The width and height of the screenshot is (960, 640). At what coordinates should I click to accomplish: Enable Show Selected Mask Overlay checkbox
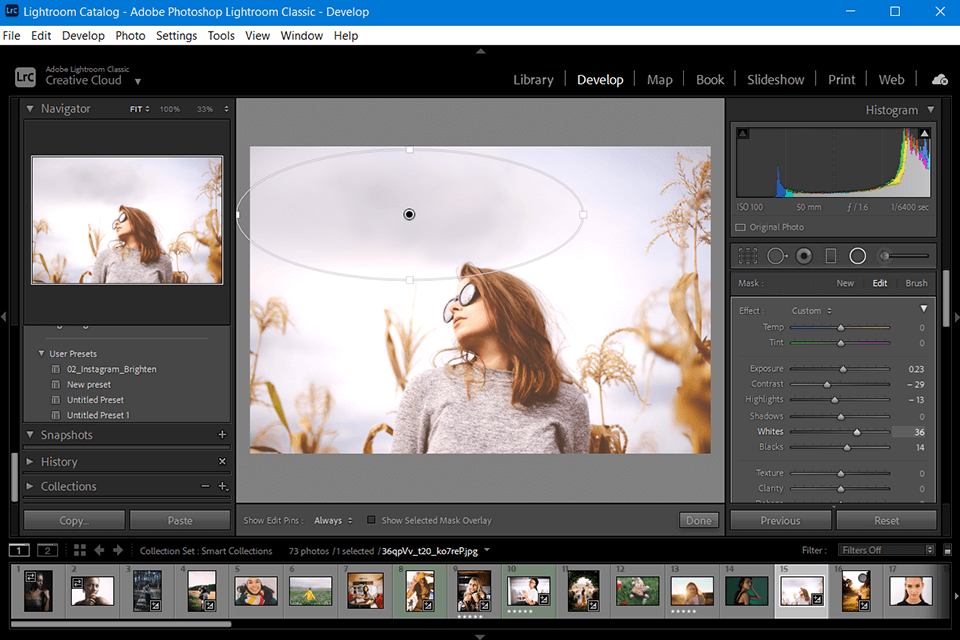371,520
